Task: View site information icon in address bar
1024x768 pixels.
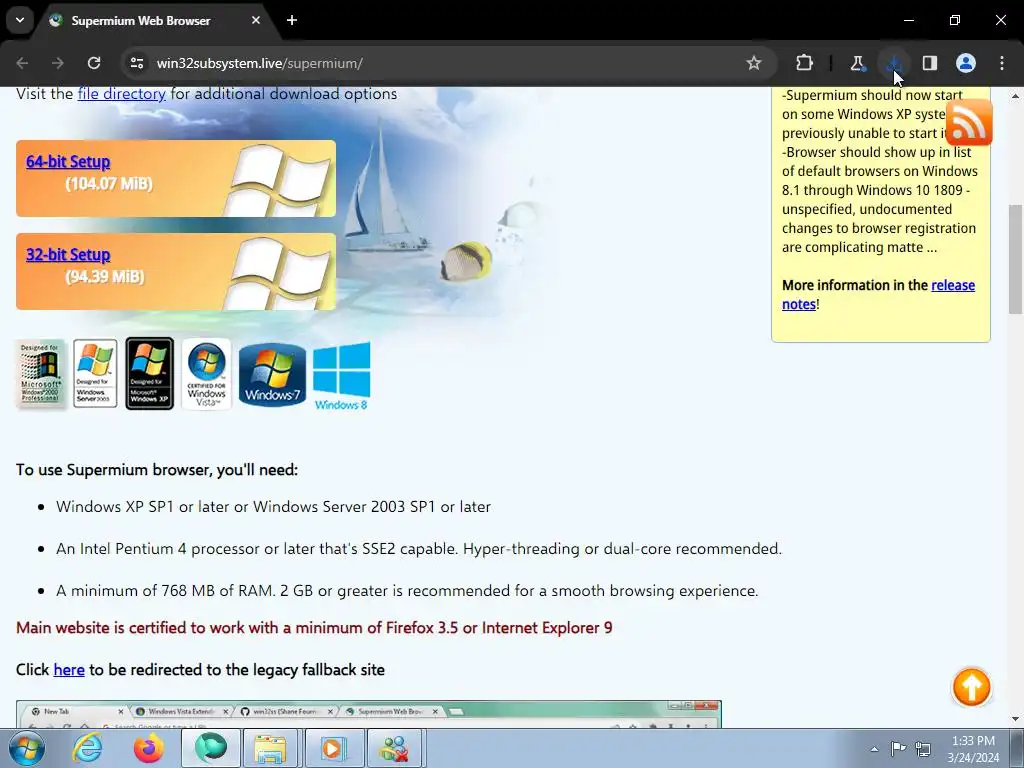Action: point(137,63)
